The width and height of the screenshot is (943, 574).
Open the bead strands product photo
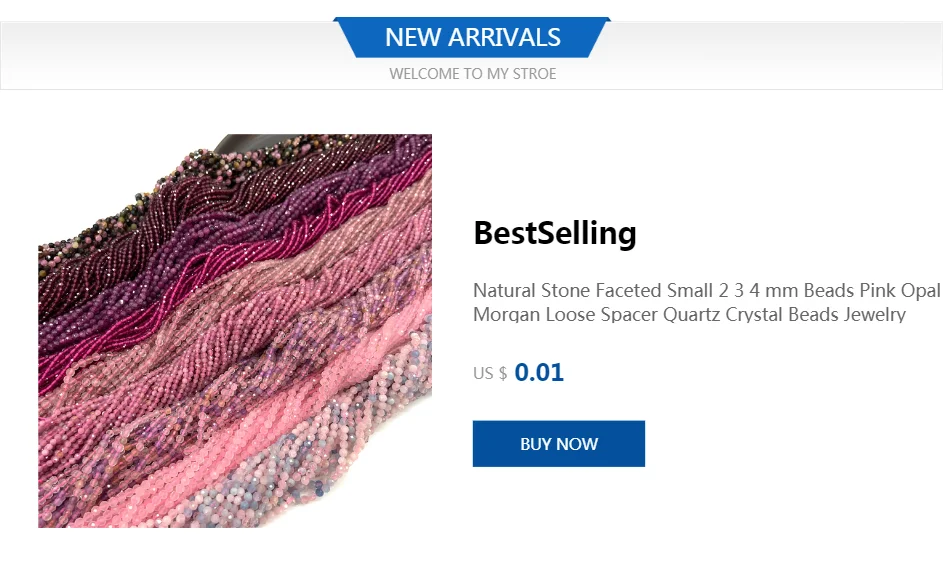tap(235, 330)
